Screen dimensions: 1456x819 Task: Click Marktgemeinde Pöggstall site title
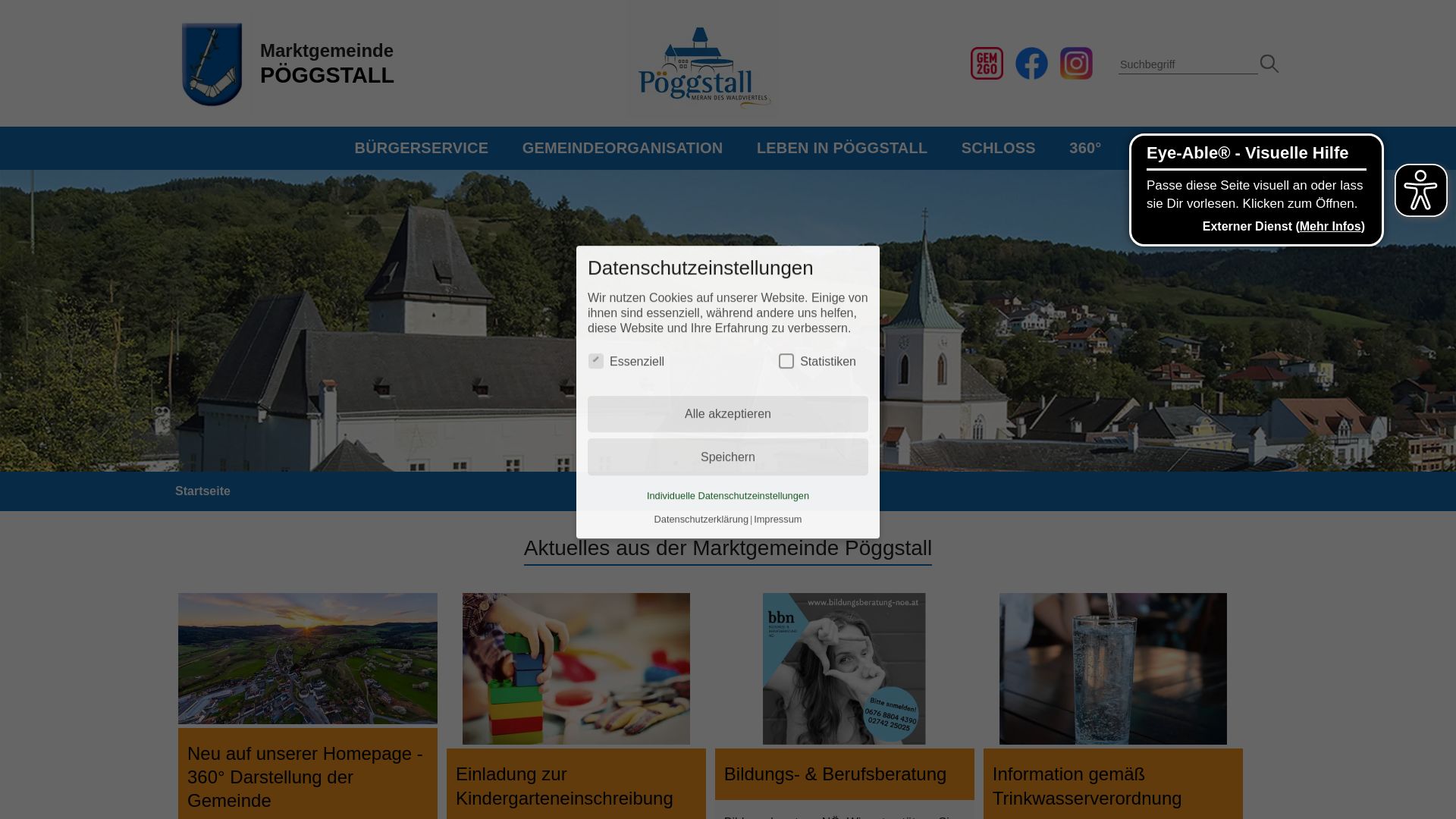click(327, 64)
